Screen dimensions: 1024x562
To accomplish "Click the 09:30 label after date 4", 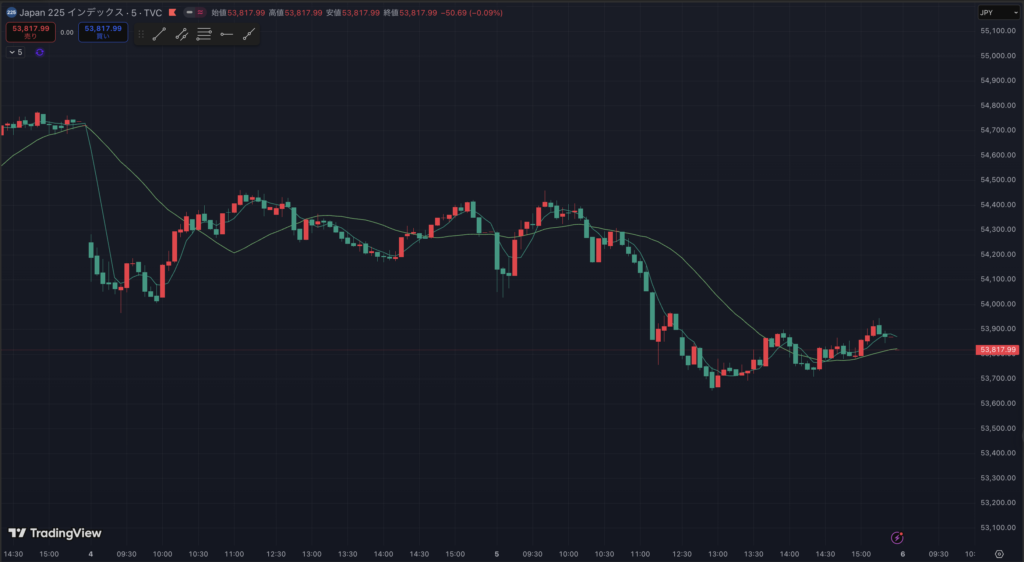I will [x=126, y=553].
